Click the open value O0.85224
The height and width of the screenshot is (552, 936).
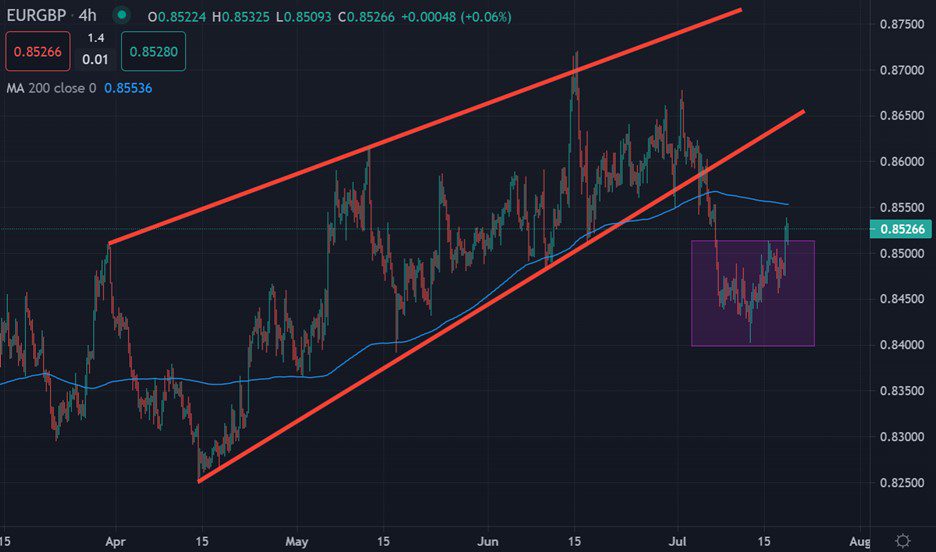[x=177, y=17]
